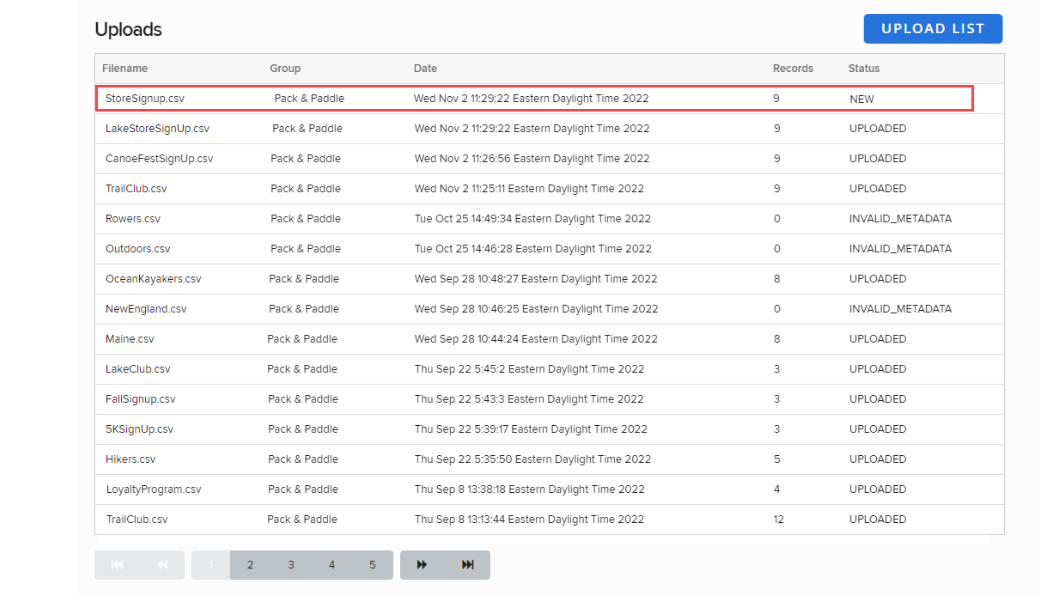Image resolution: width=1040 pixels, height=596 pixels.
Task: Click the Status column header
Action: click(x=864, y=68)
